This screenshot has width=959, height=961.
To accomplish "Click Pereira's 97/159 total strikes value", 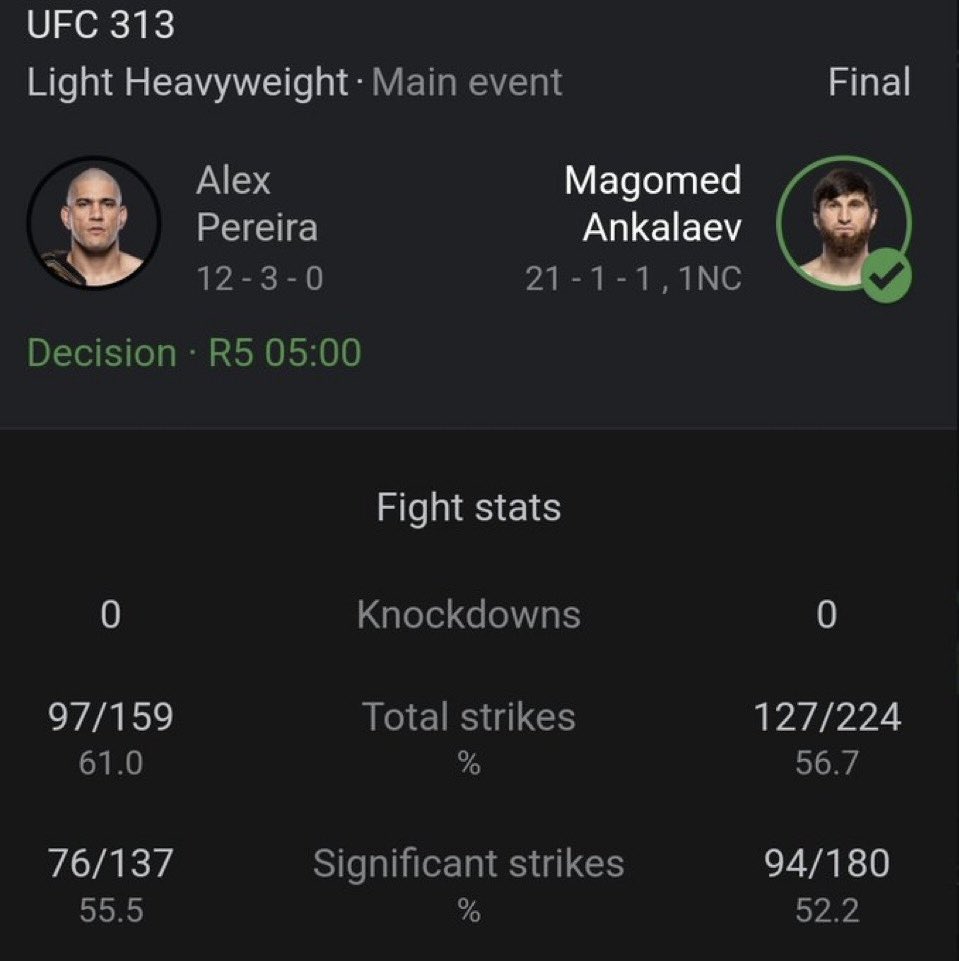I will (111, 716).
